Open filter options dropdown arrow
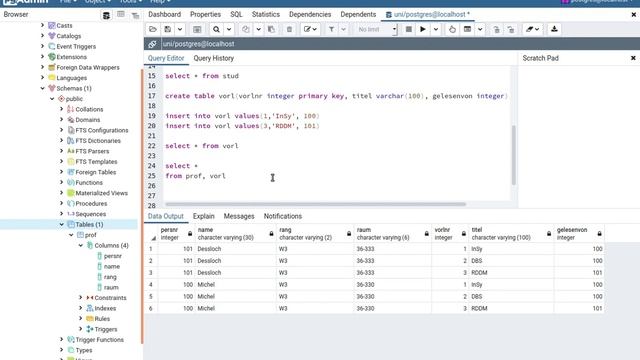Image resolution: width=640 pixels, height=360 pixels. click(343, 29)
